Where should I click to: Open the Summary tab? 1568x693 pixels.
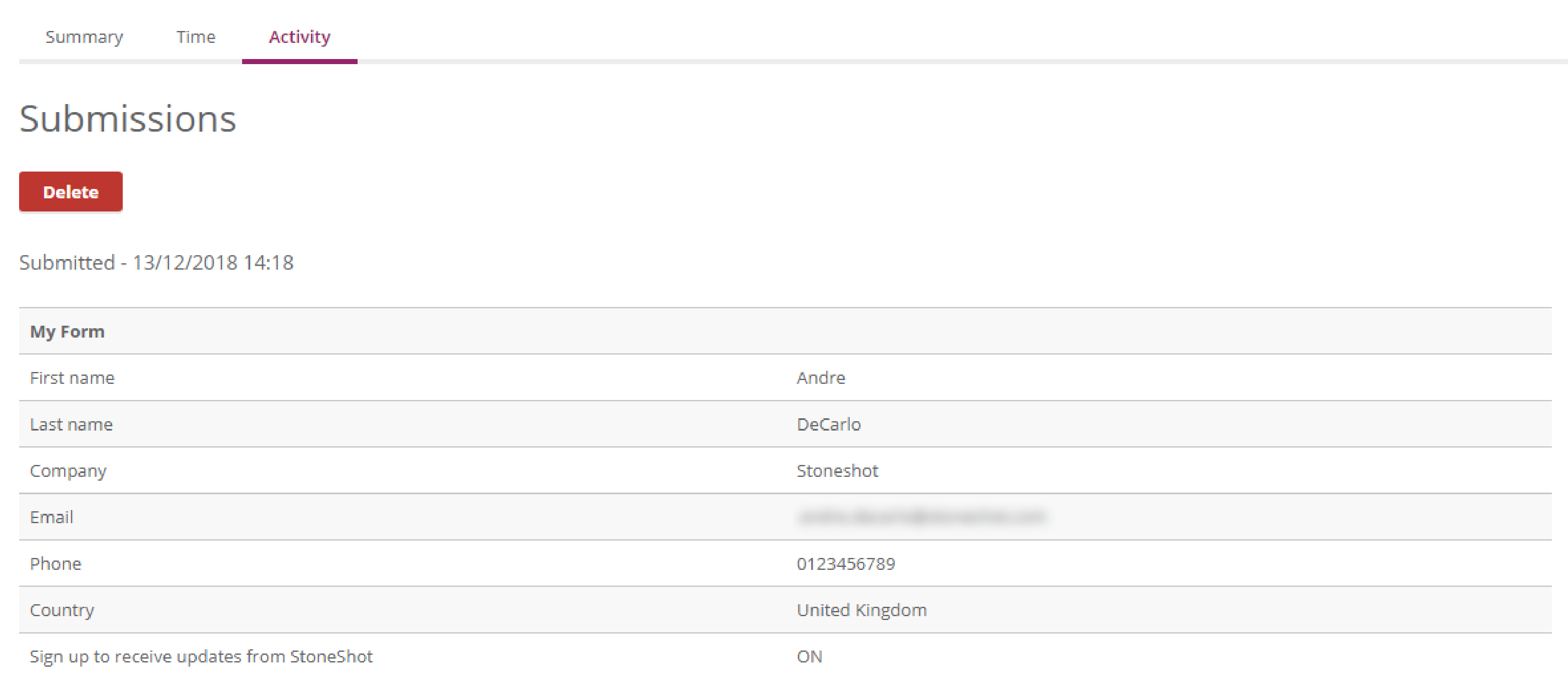pos(84,37)
